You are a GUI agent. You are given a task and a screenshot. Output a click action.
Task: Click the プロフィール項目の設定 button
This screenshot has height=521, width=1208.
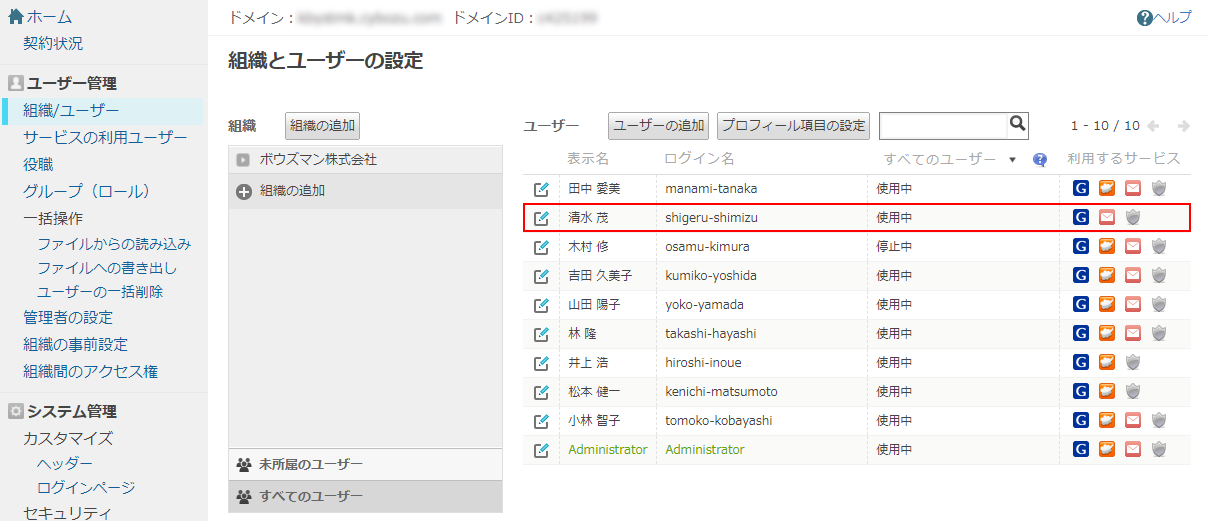tap(794, 125)
